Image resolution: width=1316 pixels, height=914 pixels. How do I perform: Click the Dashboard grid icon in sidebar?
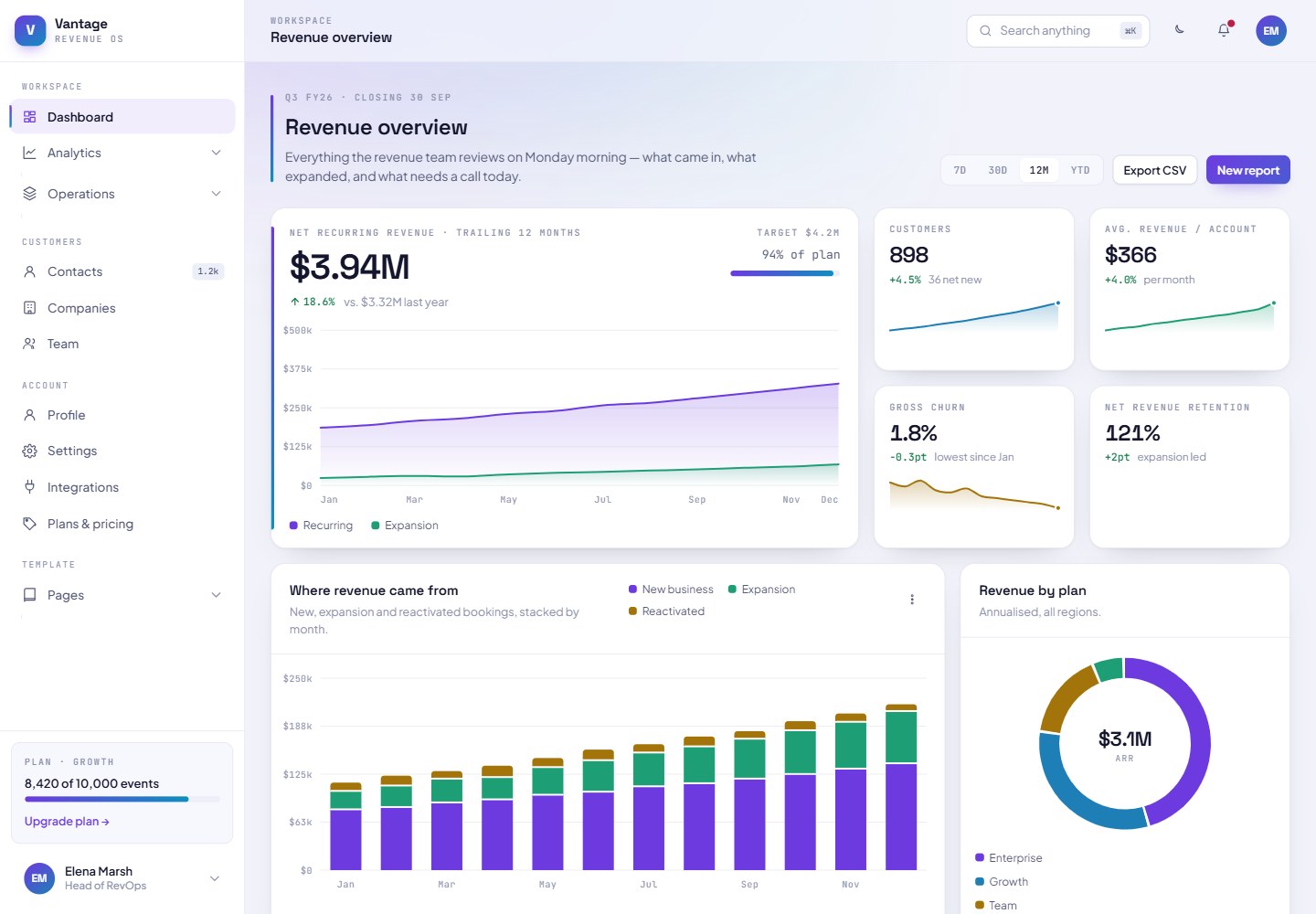pyautogui.click(x=29, y=117)
